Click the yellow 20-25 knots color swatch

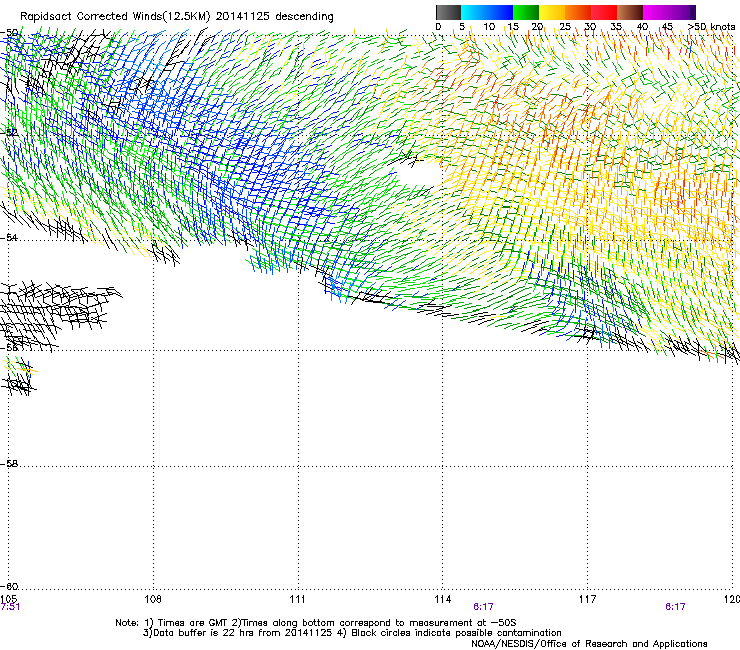pyautogui.click(x=552, y=12)
